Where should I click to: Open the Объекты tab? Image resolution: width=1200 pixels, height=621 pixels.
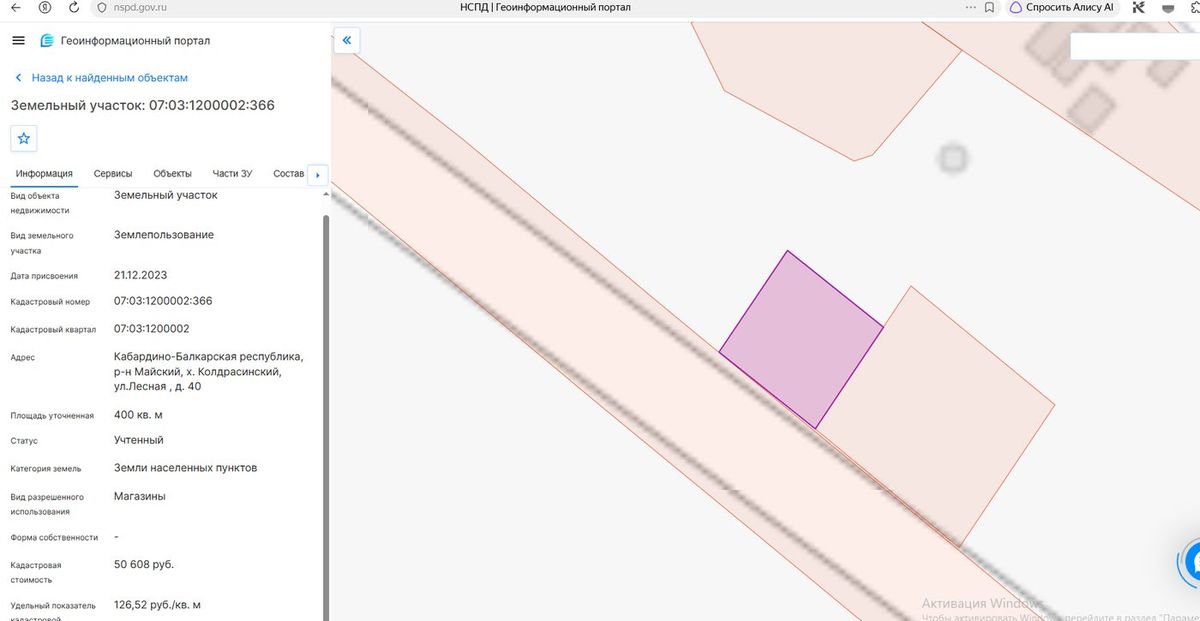click(172, 174)
